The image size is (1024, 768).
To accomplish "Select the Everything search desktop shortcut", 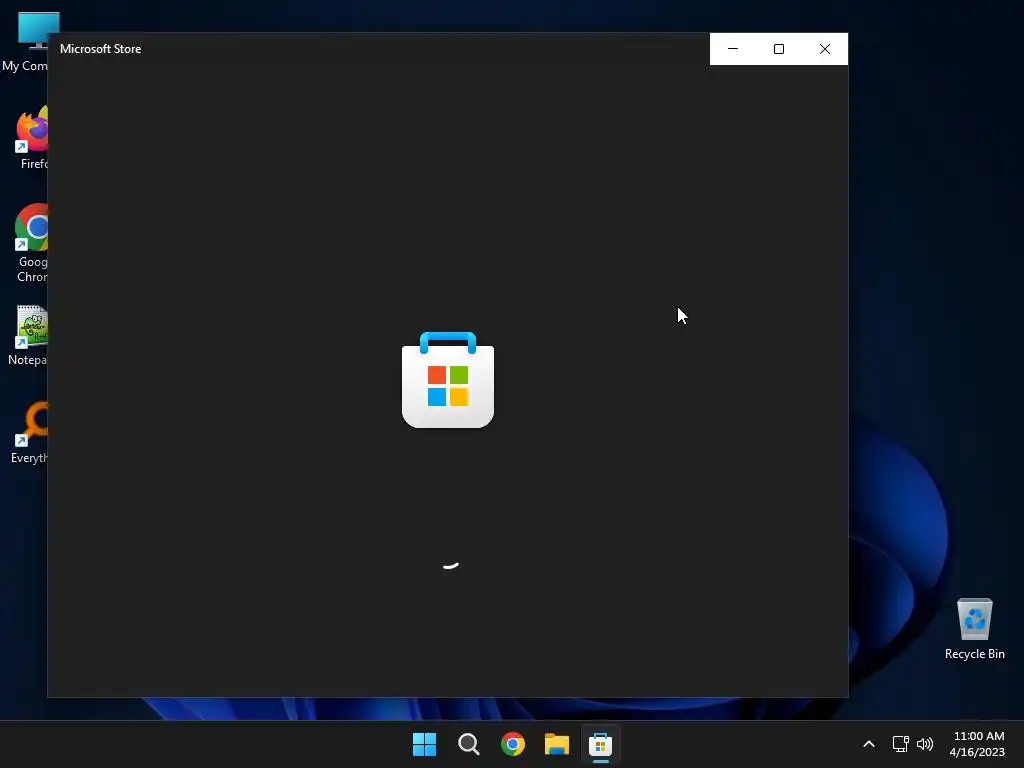I will pos(29,432).
